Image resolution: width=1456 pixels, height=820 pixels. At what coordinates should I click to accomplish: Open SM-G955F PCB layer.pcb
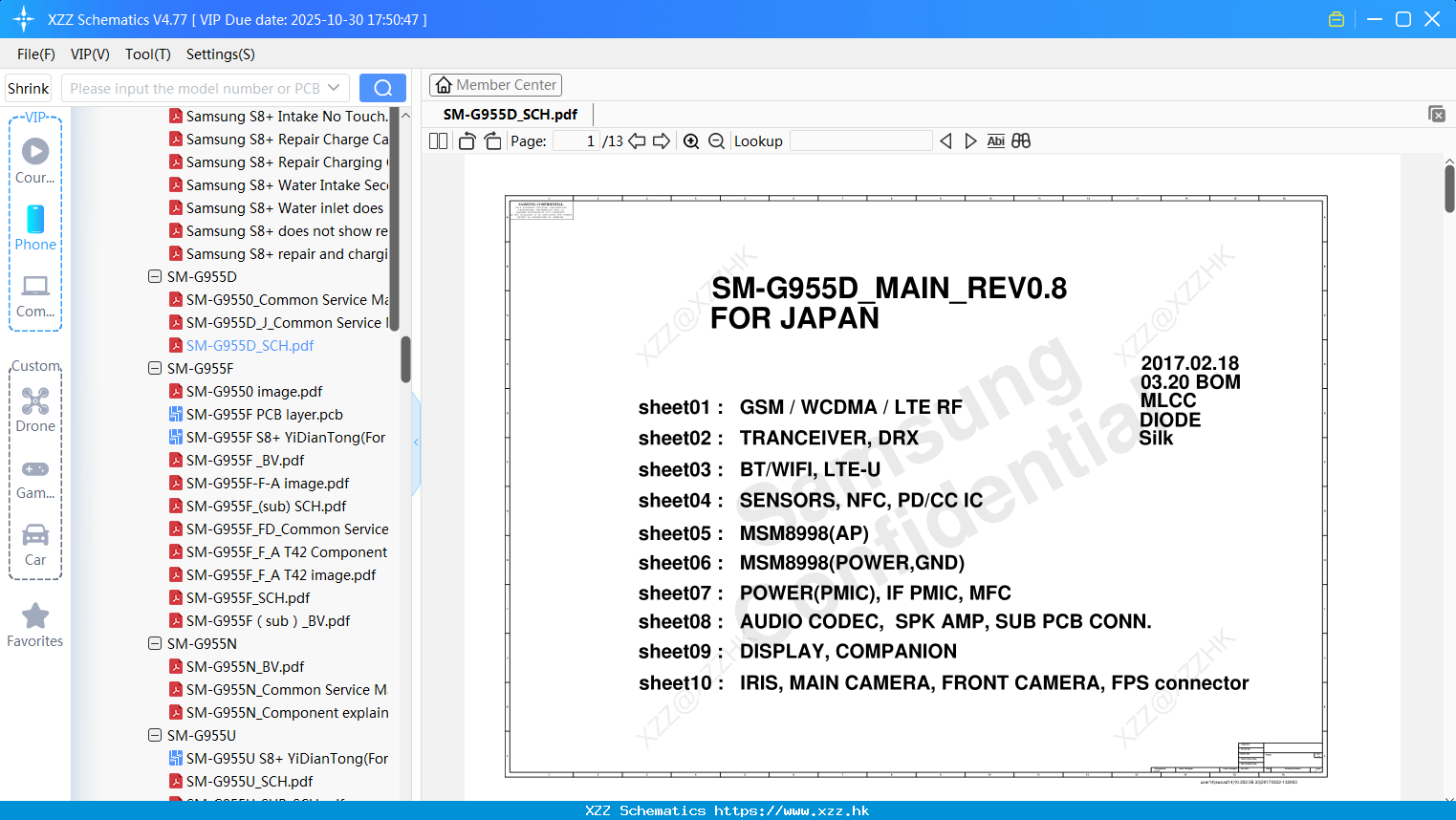click(x=264, y=414)
